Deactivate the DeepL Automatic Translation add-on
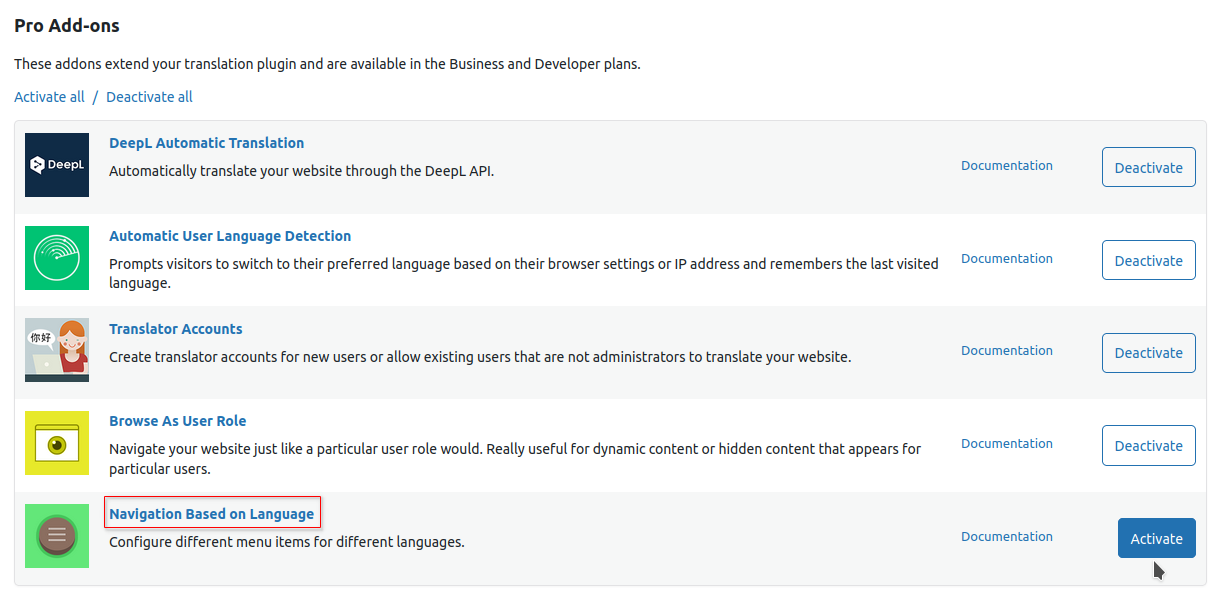This screenshot has width=1221, height=601. click(x=1148, y=167)
